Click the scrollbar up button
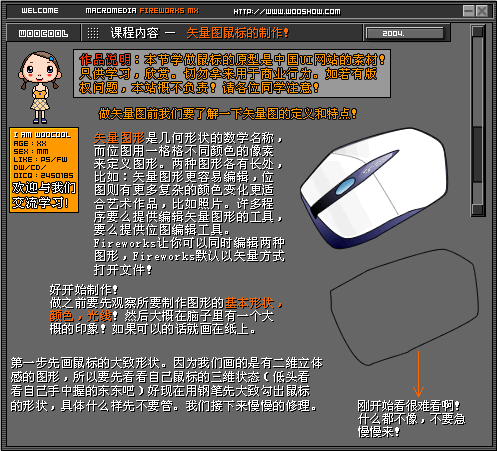The image size is (497, 451). tap(477, 32)
